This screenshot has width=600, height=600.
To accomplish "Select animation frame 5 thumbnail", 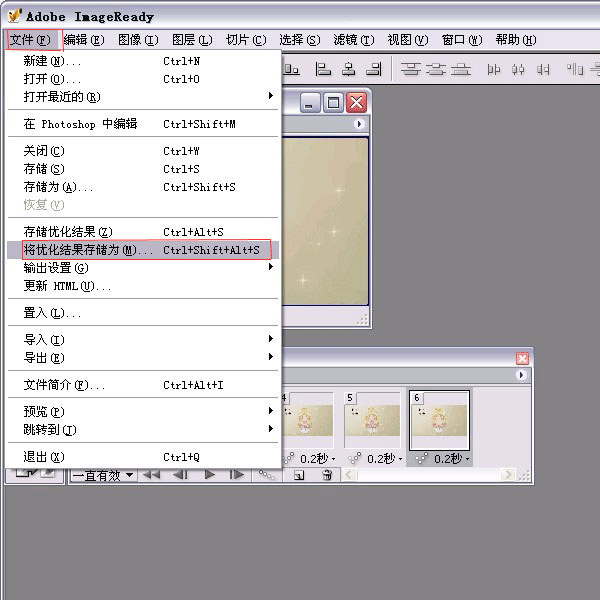I will tap(372, 420).
